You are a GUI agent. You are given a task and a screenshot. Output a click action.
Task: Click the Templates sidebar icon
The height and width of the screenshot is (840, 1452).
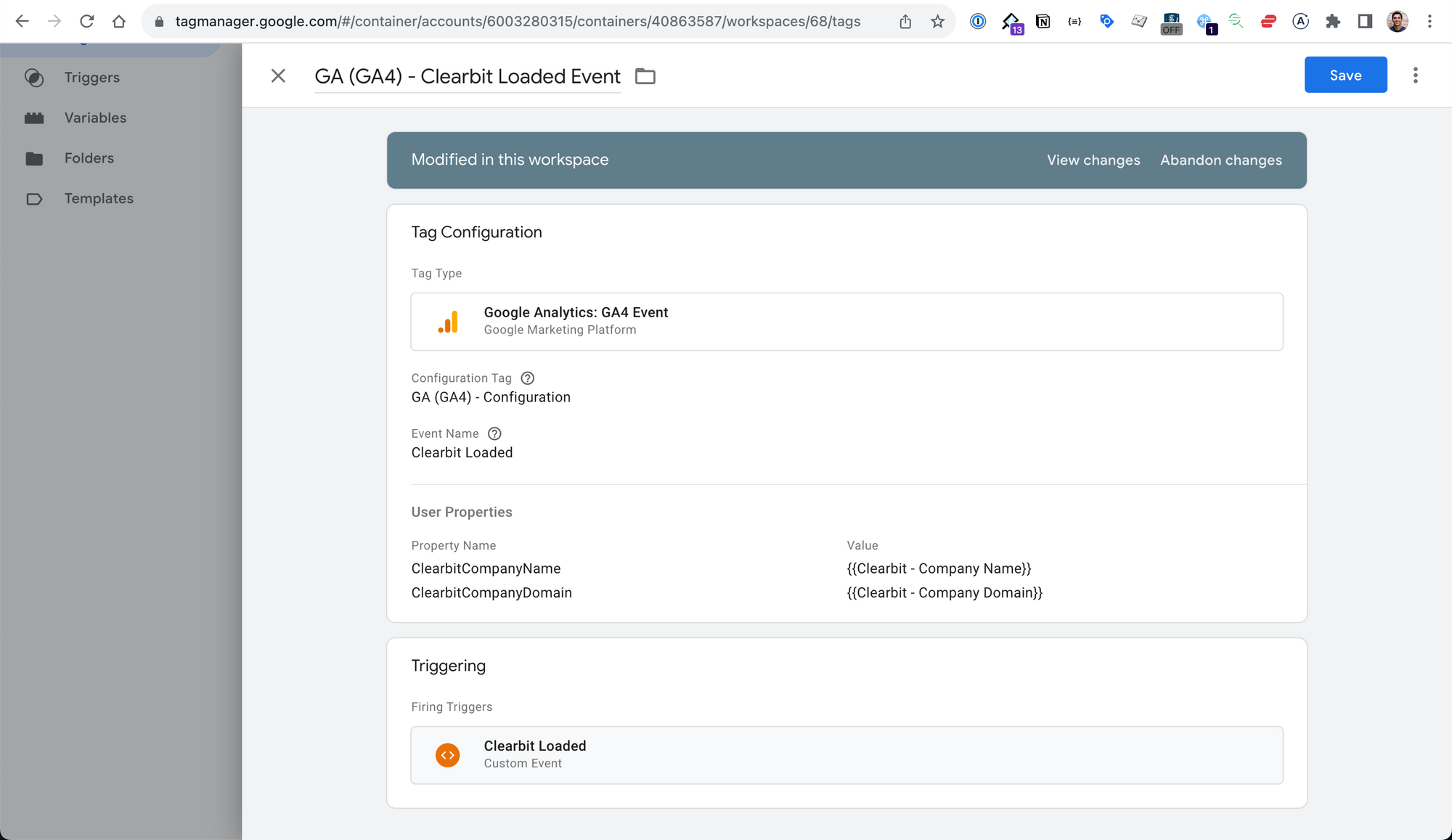[x=34, y=199]
